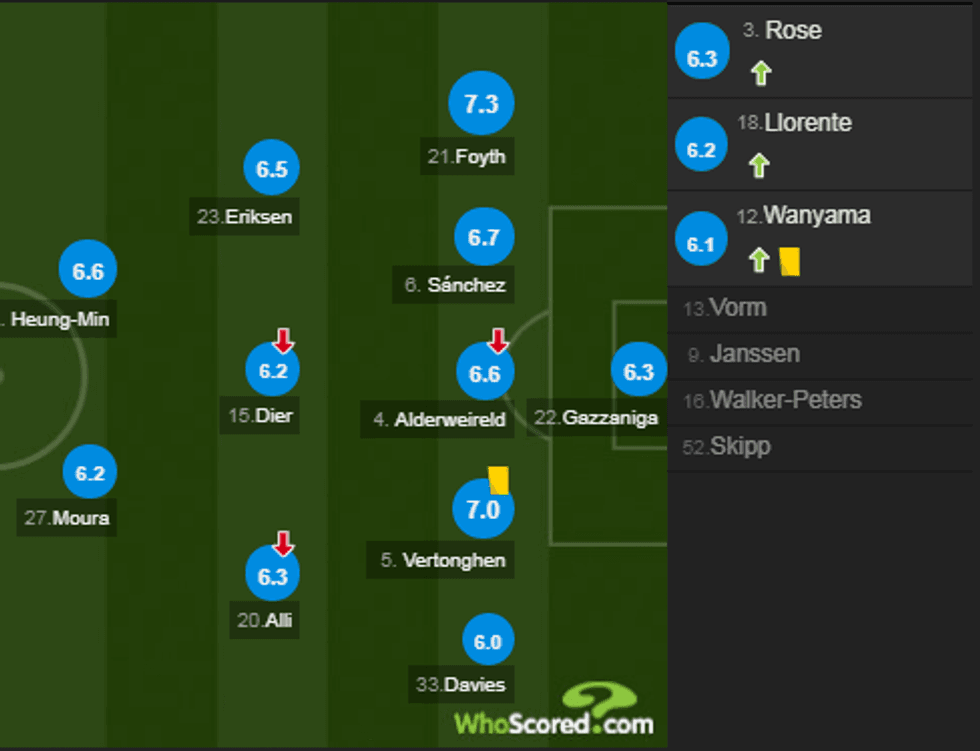980x751 pixels.
Task: Select Gazzaniga's 6.3 goalkeeper rating circle
Action: [638, 369]
